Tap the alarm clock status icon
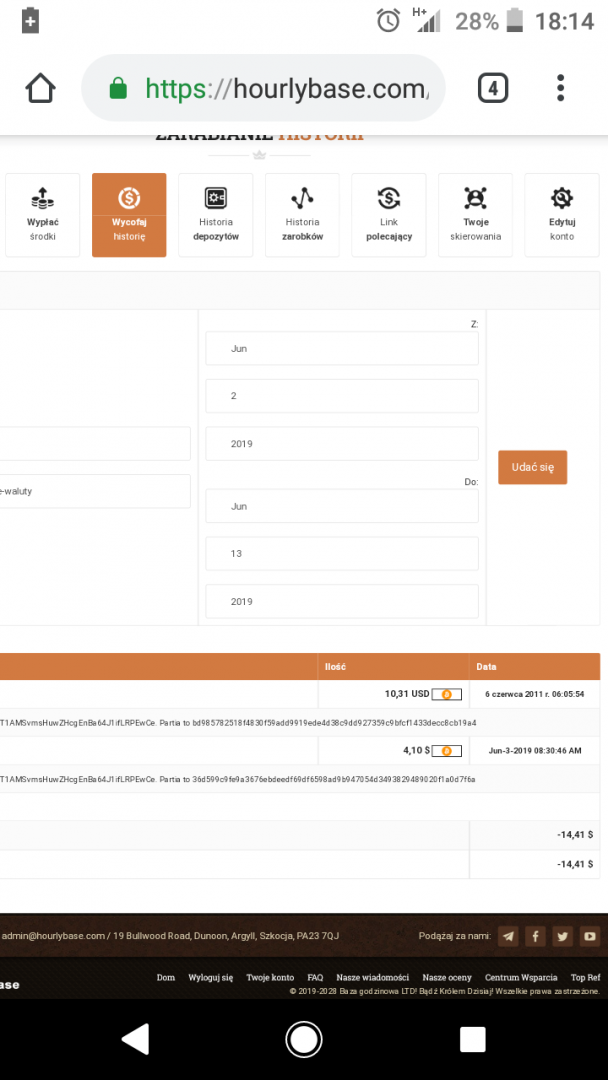The height and width of the screenshot is (1080, 608). pyautogui.click(x=388, y=21)
